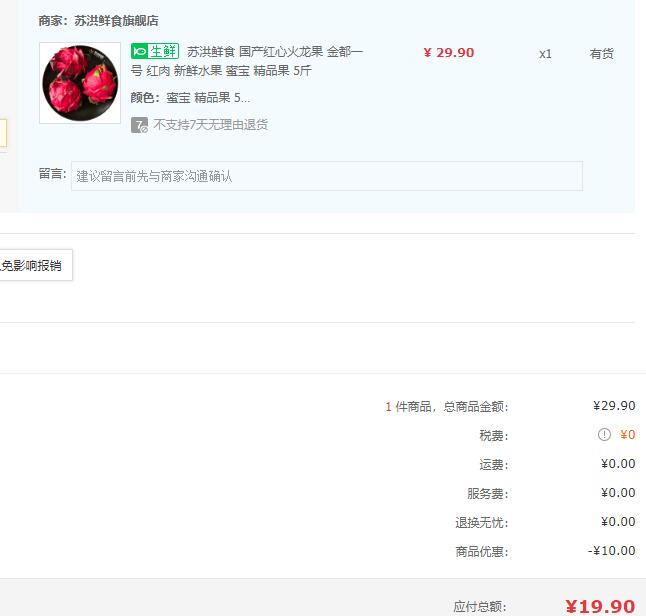
Task: Click the 退换无忧 ¥0.00 value
Action: (618, 522)
